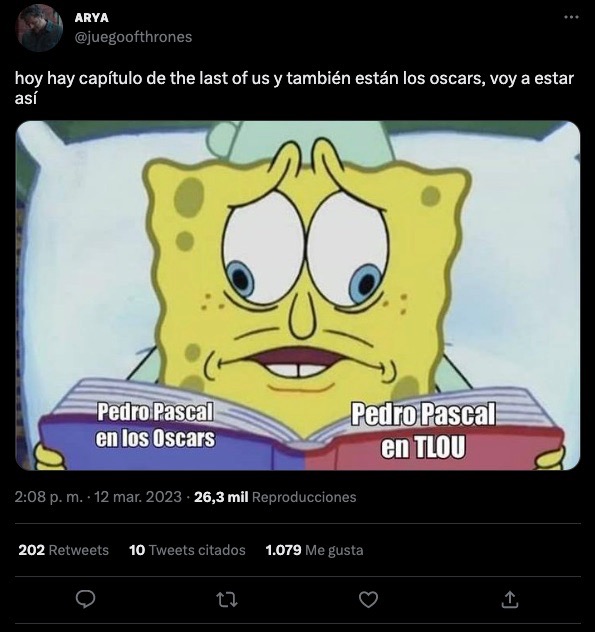Click the word 'así' in the tweet
The image size is (595, 632).
point(26,98)
